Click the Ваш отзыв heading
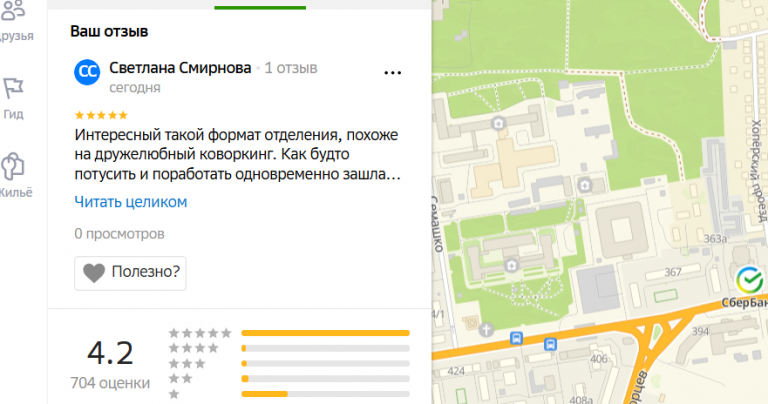 [109, 31]
